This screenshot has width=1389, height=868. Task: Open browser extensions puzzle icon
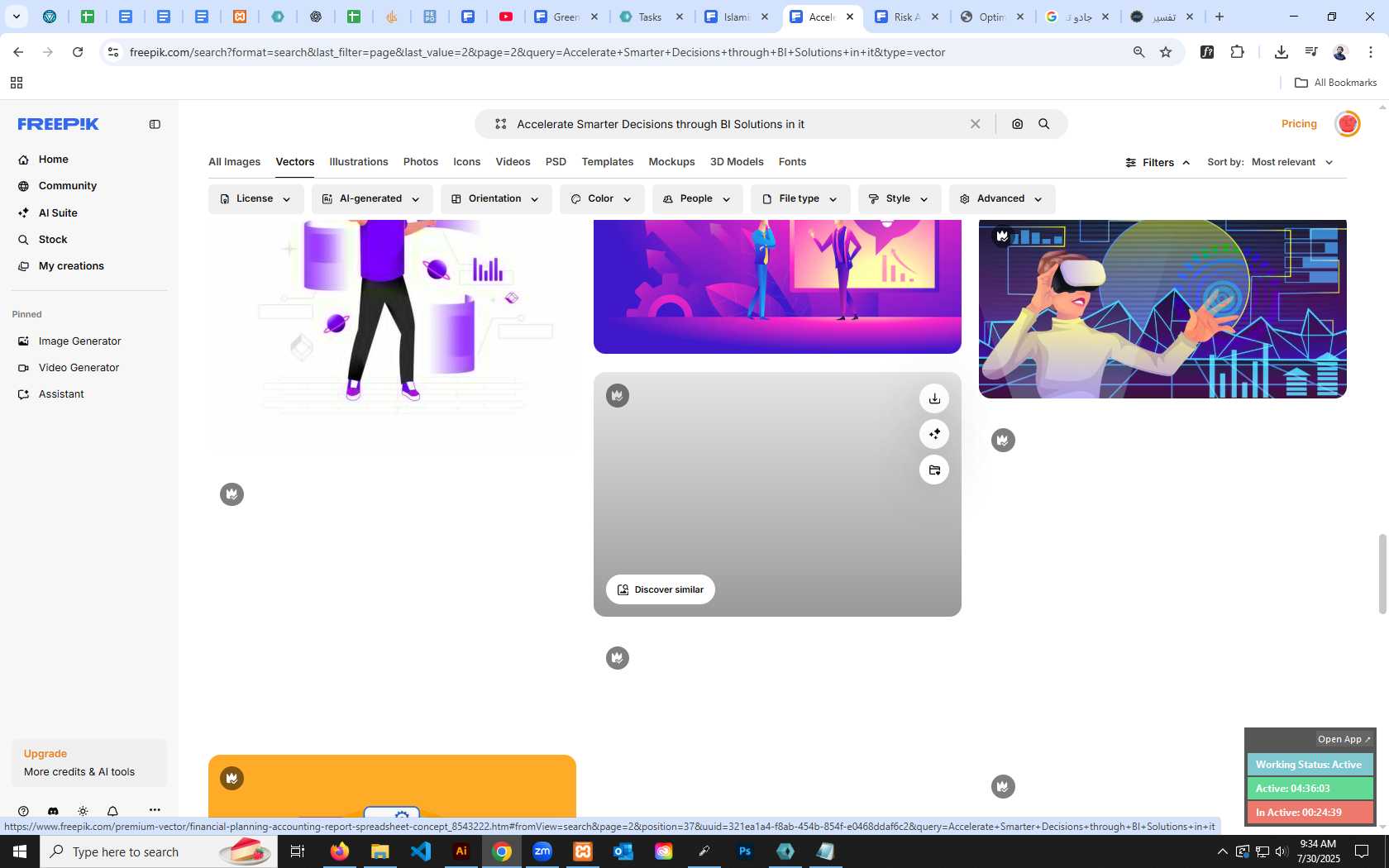coord(1237,52)
